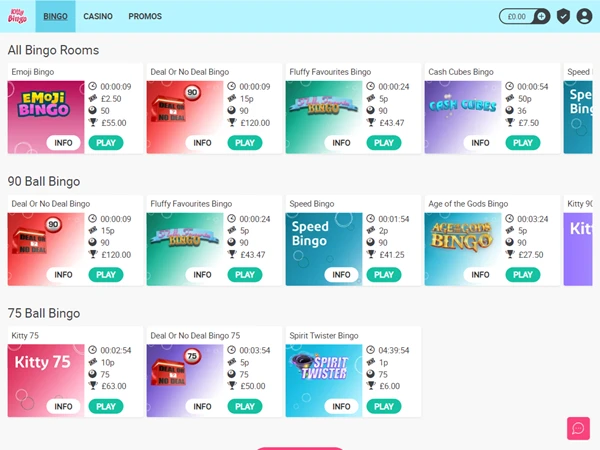600x450 pixels.
Task: Add funds with the plus deposit icon
Action: (541, 16)
